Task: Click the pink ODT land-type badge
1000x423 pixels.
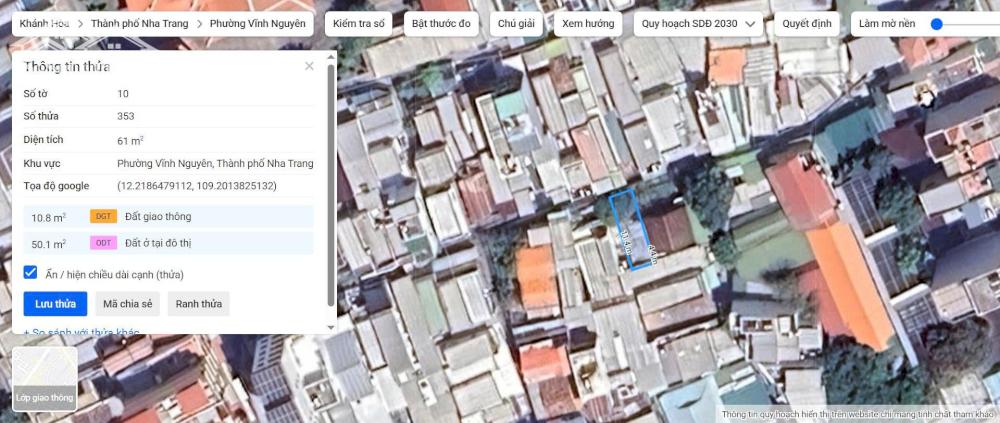Action: pos(103,243)
